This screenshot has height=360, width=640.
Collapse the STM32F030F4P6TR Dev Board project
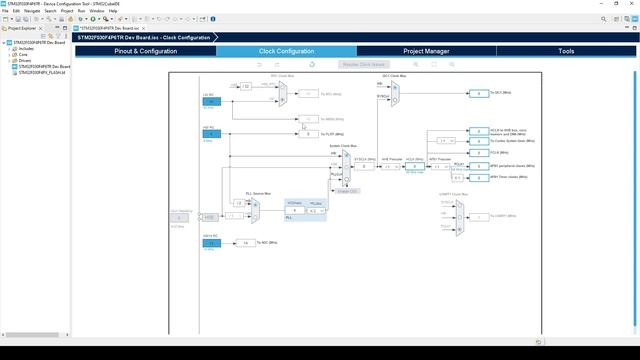[x=4, y=42]
